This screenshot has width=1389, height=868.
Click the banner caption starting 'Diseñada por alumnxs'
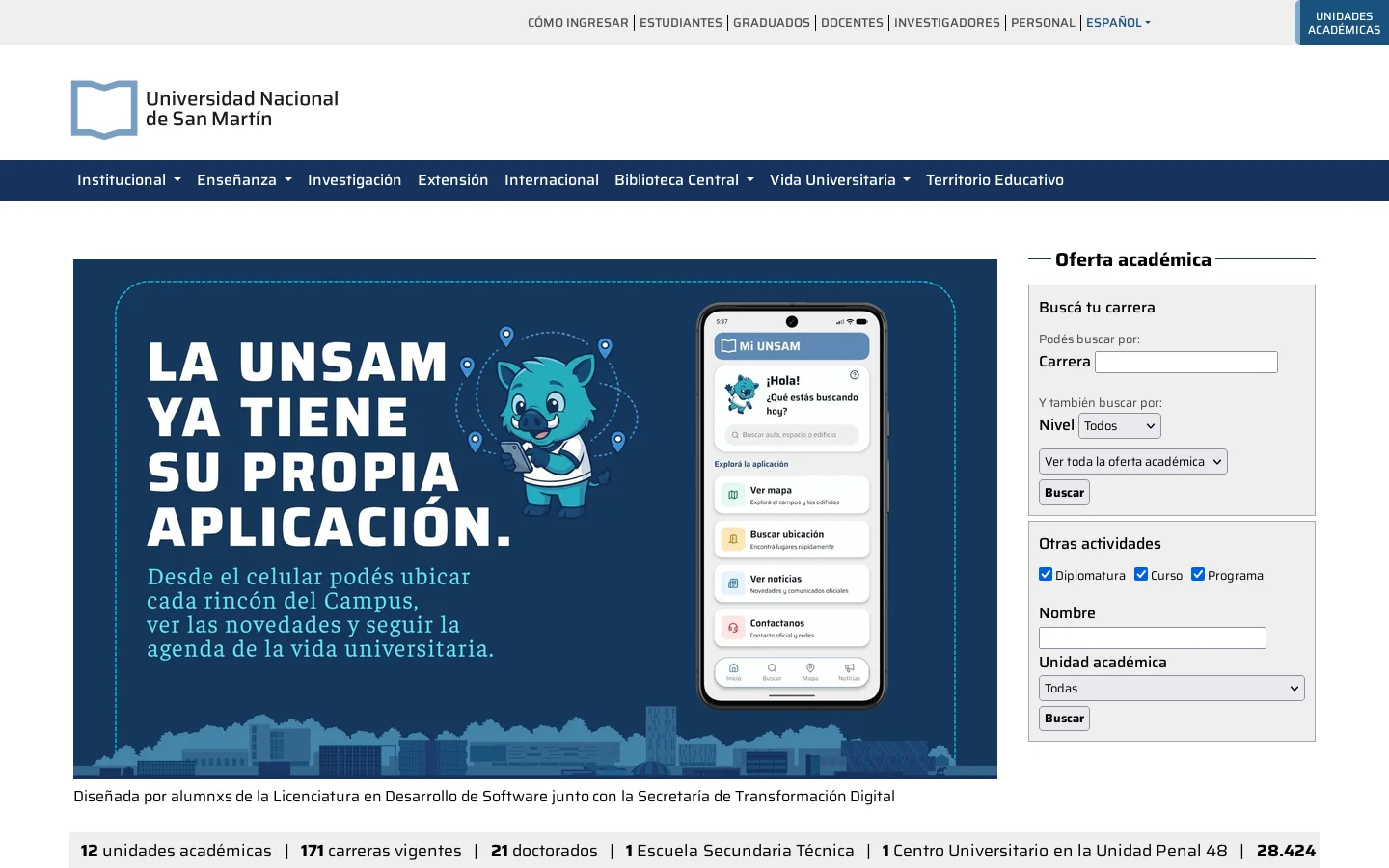click(x=484, y=797)
